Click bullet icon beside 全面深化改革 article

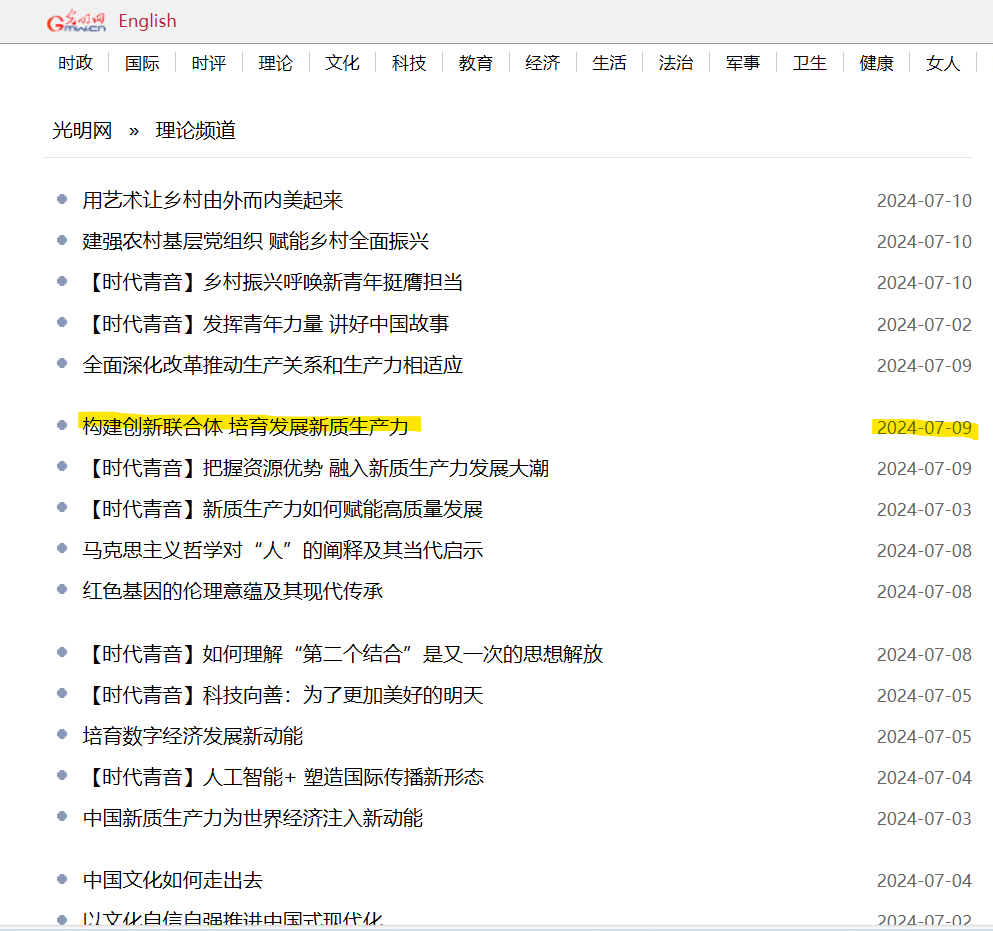tap(62, 364)
